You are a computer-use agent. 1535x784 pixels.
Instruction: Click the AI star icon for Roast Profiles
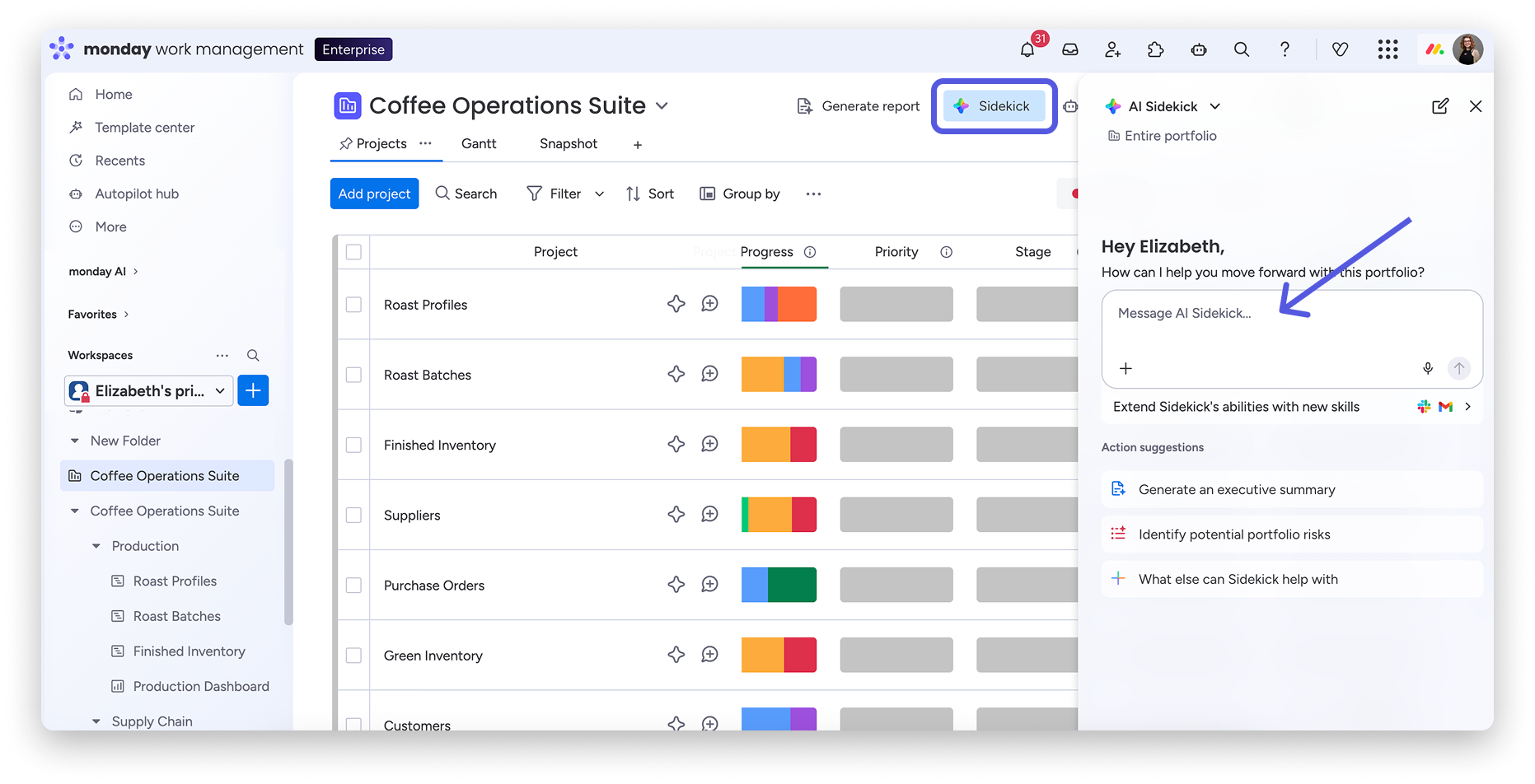676,304
